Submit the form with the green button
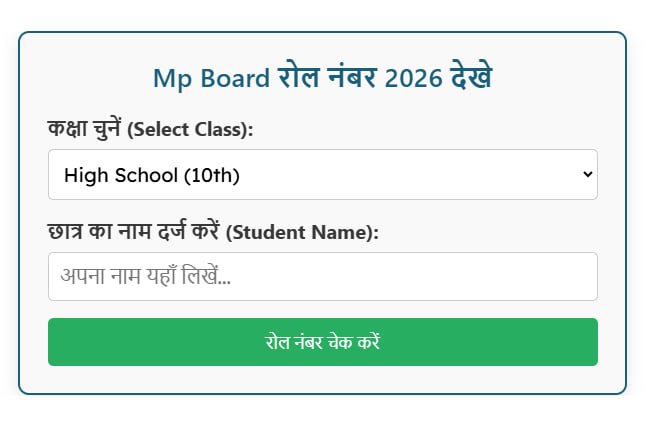Viewport: 649px width, 432px height. [x=322, y=342]
